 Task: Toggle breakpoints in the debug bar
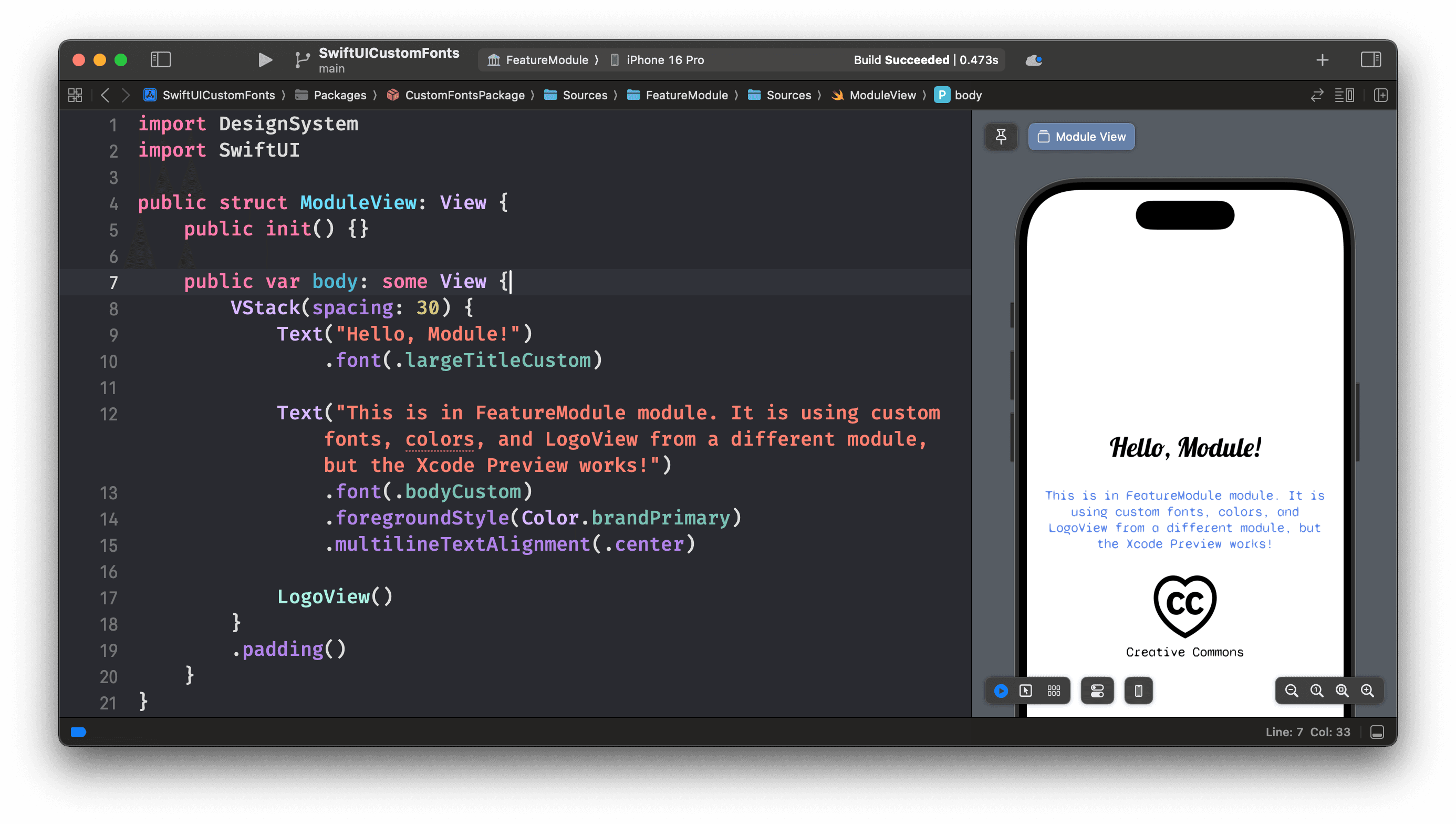point(79,732)
